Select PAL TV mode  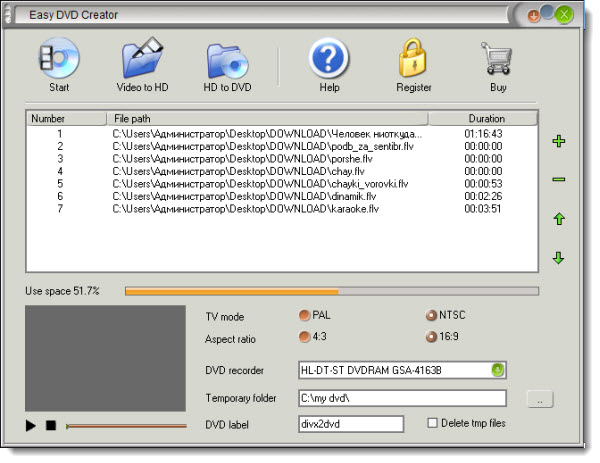pos(304,315)
